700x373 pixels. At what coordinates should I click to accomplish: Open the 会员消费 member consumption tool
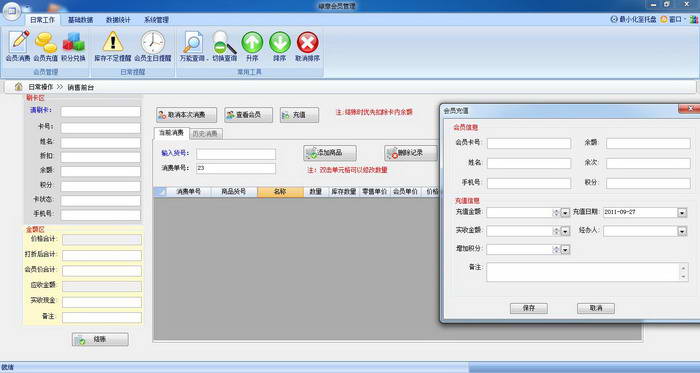click(x=18, y=46)
